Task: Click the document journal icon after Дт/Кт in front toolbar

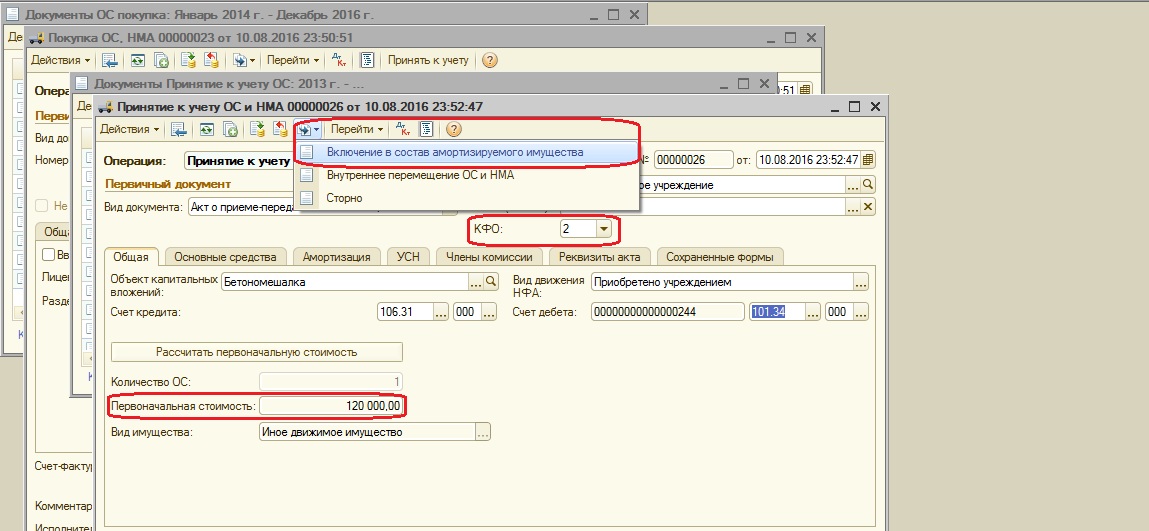Action: [426, 129]
